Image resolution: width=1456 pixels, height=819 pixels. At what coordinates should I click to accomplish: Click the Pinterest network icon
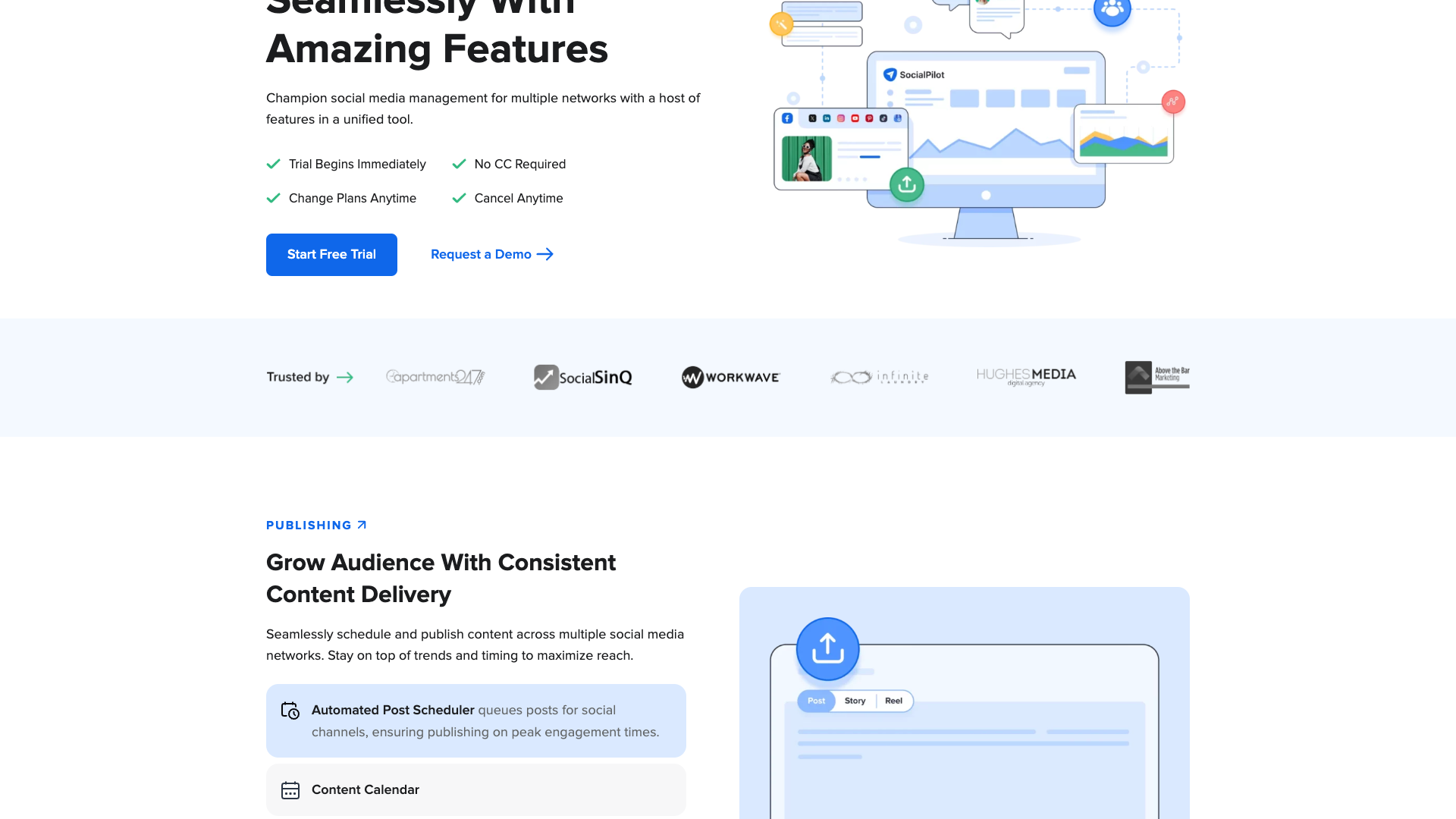(869, 118)
